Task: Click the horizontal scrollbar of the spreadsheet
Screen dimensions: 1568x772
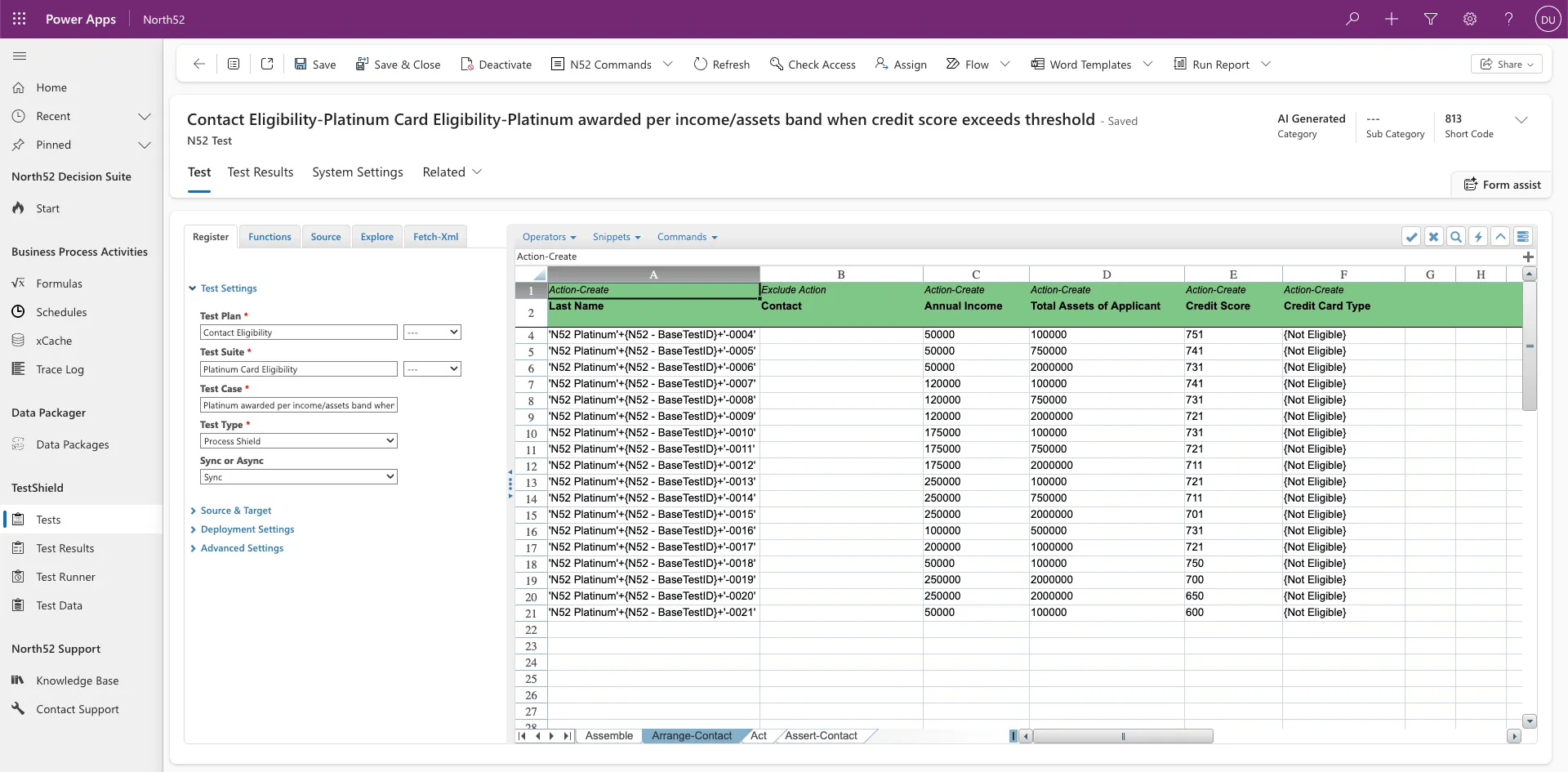Action: click(1123, 736)
